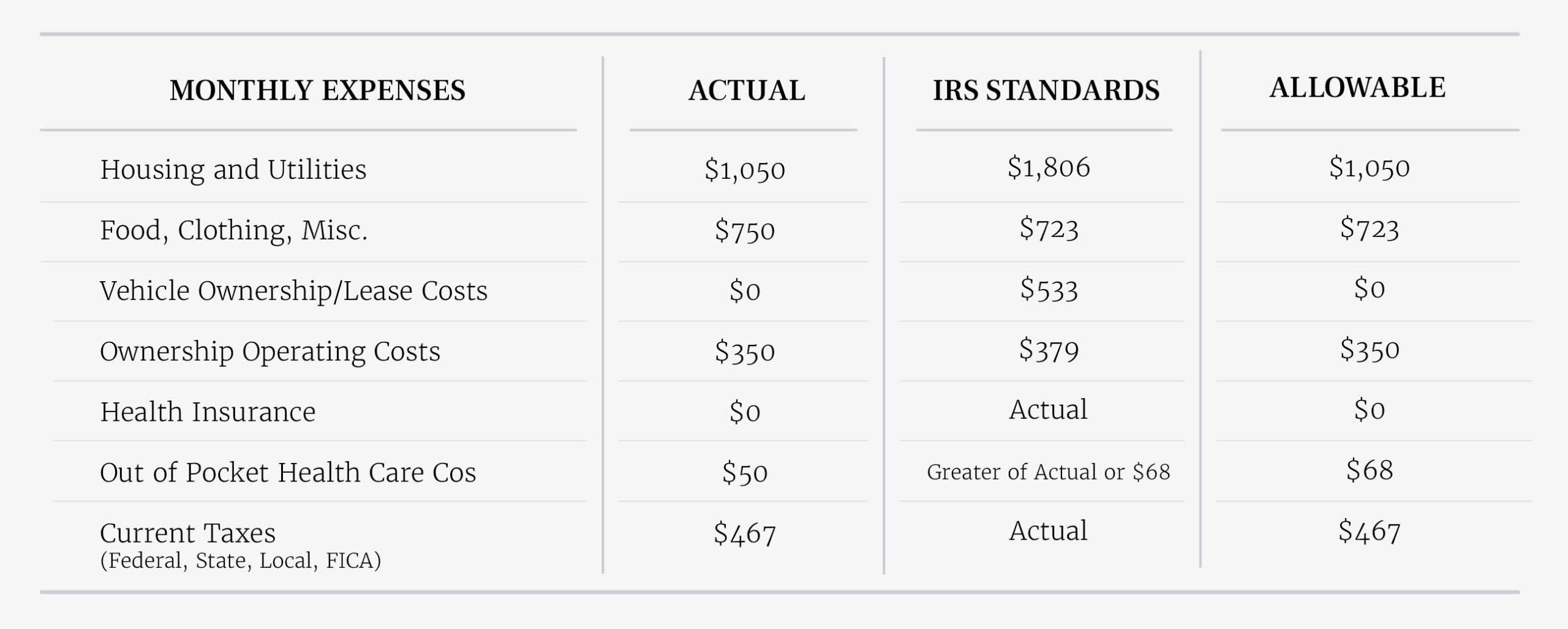1568x629 pixels.
Task: Click the Health Insurance row label
Action: click(208, 412)
